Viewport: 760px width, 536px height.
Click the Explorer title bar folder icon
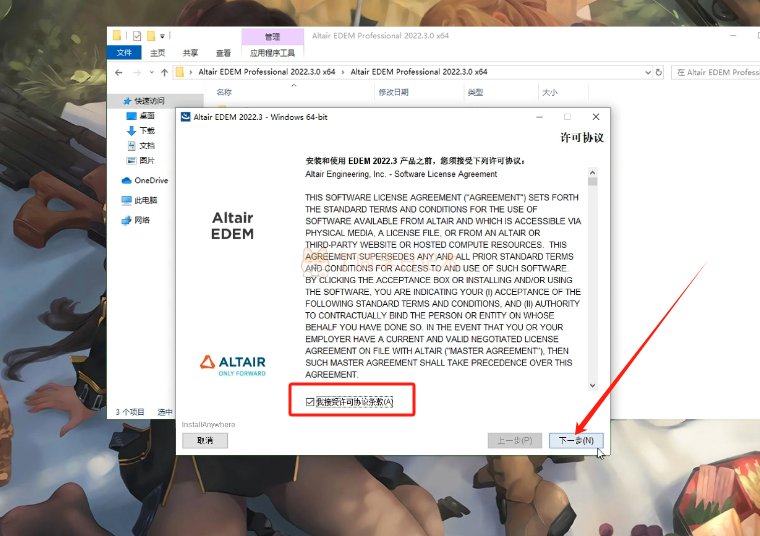click(117, 35)
